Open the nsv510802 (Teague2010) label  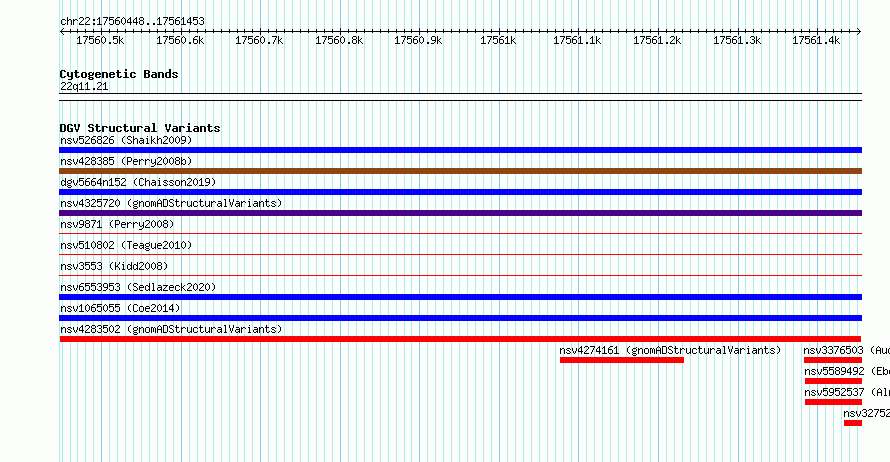[126, 245]
